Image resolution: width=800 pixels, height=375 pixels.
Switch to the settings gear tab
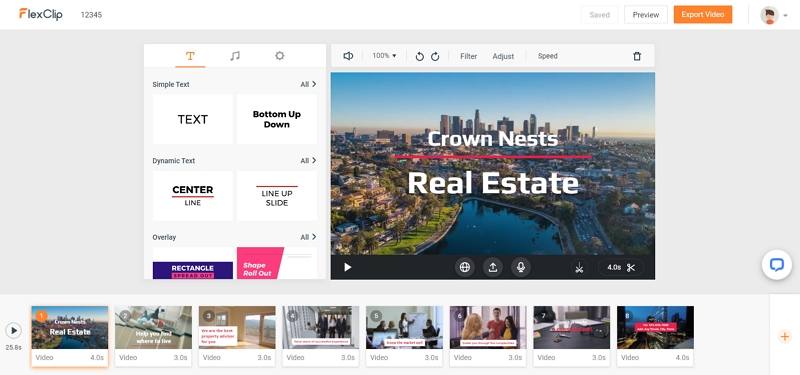click(280, 56)
